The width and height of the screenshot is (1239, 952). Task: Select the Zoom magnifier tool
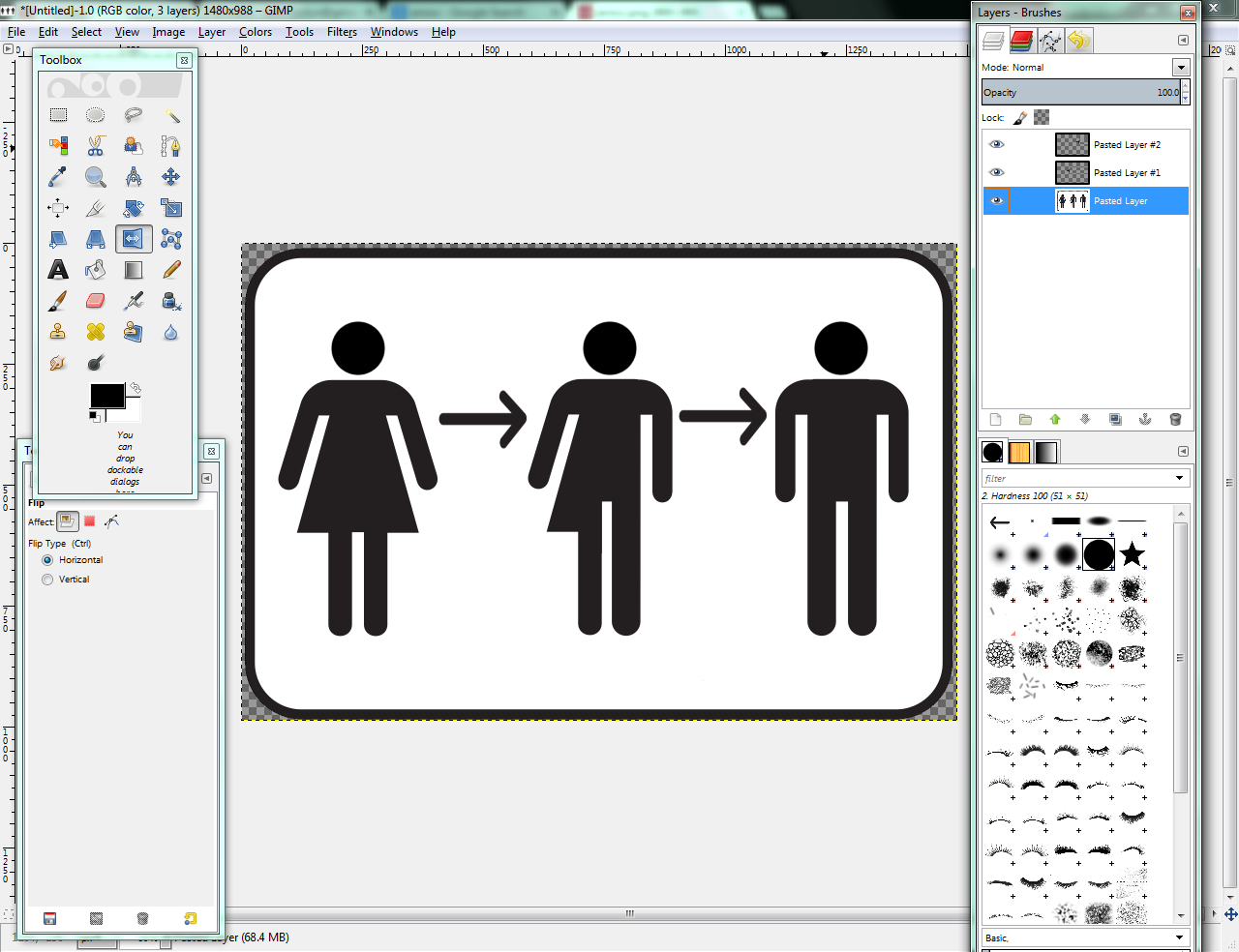95,177
